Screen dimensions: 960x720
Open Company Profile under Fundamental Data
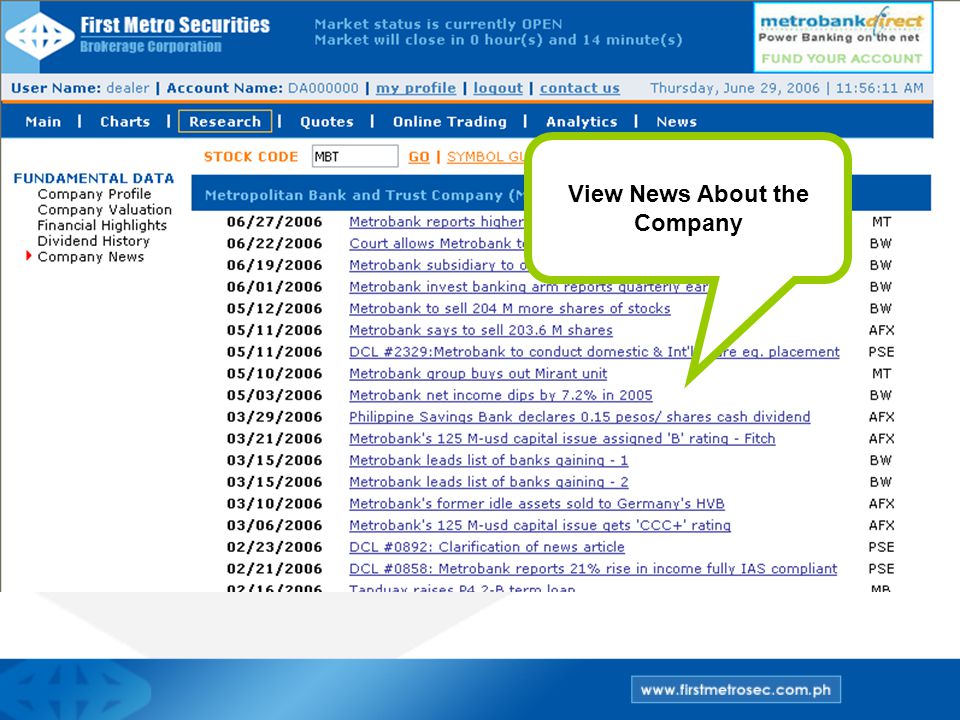pyautogui.click(x=94, y=194)
